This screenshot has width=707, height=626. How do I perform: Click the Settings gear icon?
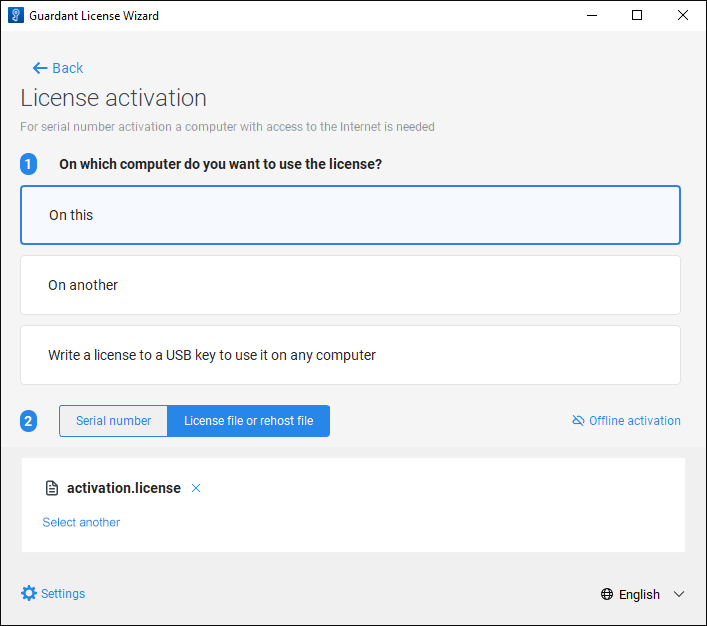[29, 593]
